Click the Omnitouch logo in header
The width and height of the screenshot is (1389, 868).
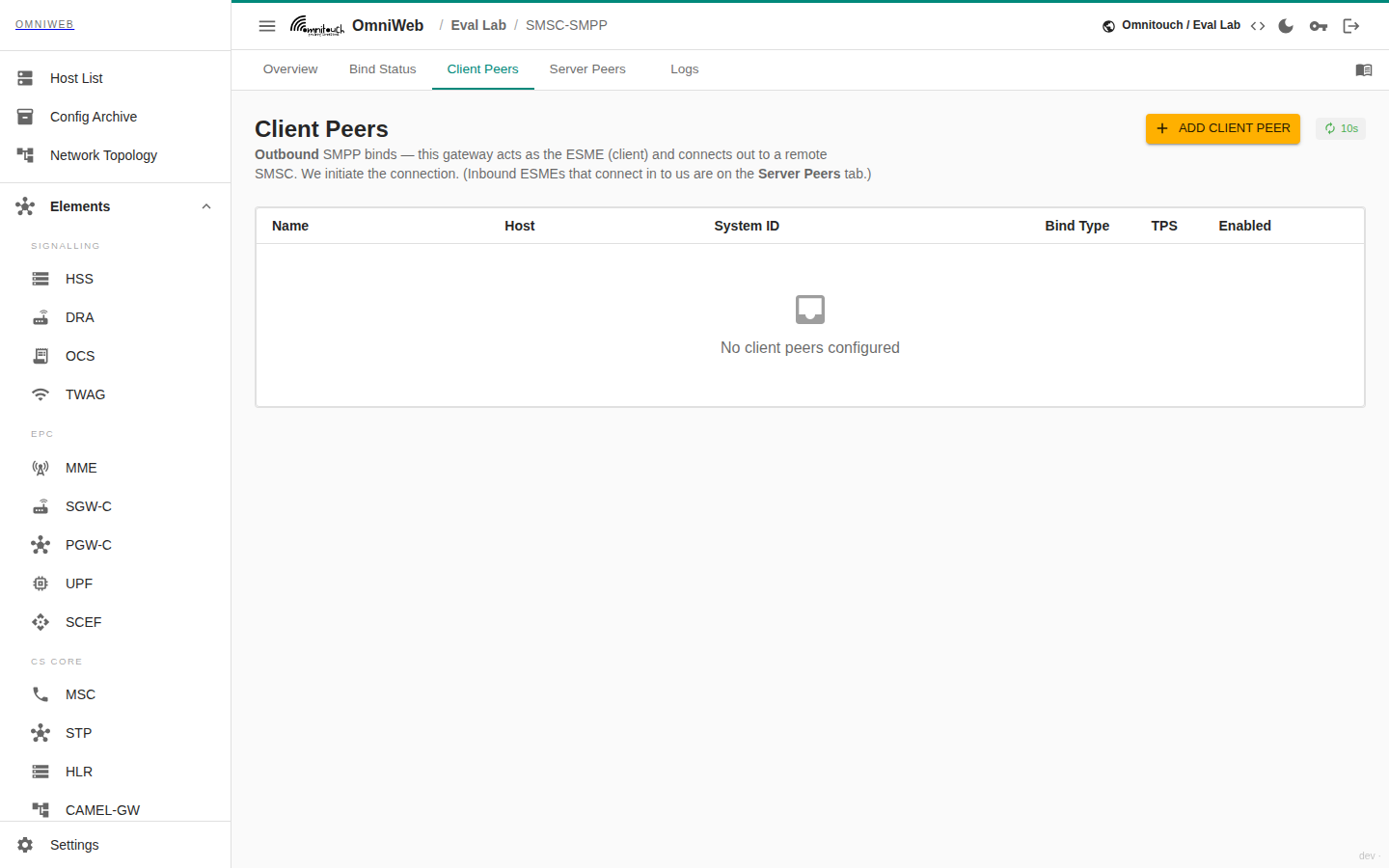click(317, 26)
